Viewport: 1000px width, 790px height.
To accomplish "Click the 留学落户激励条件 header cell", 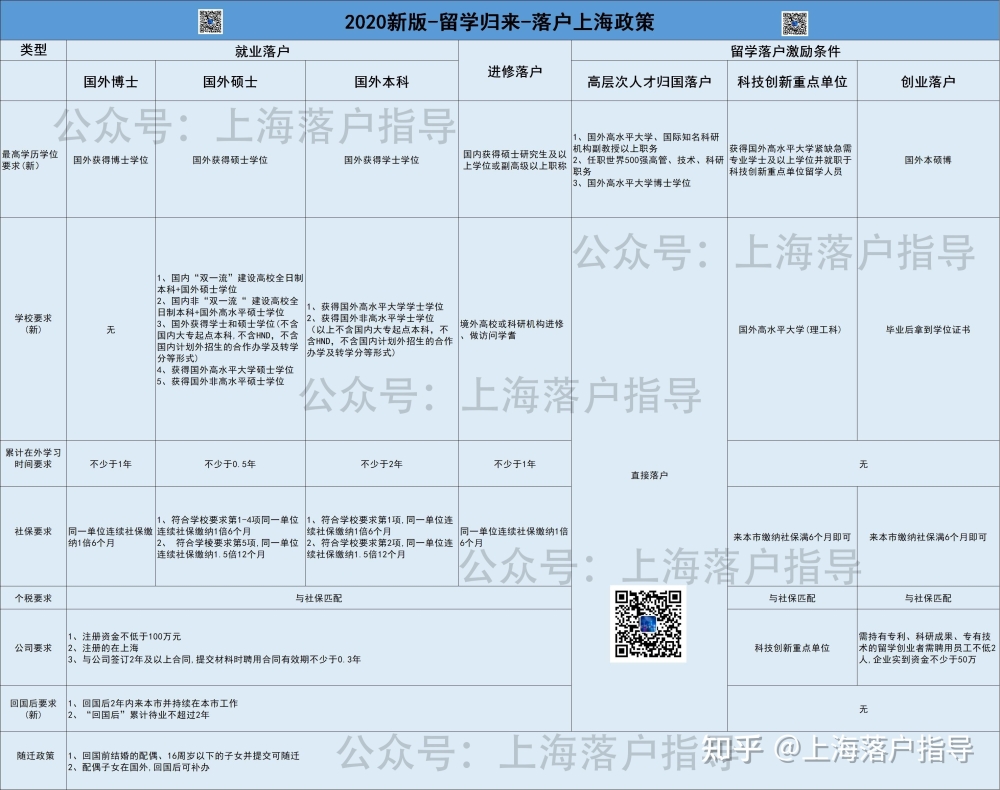I will 785,51.
